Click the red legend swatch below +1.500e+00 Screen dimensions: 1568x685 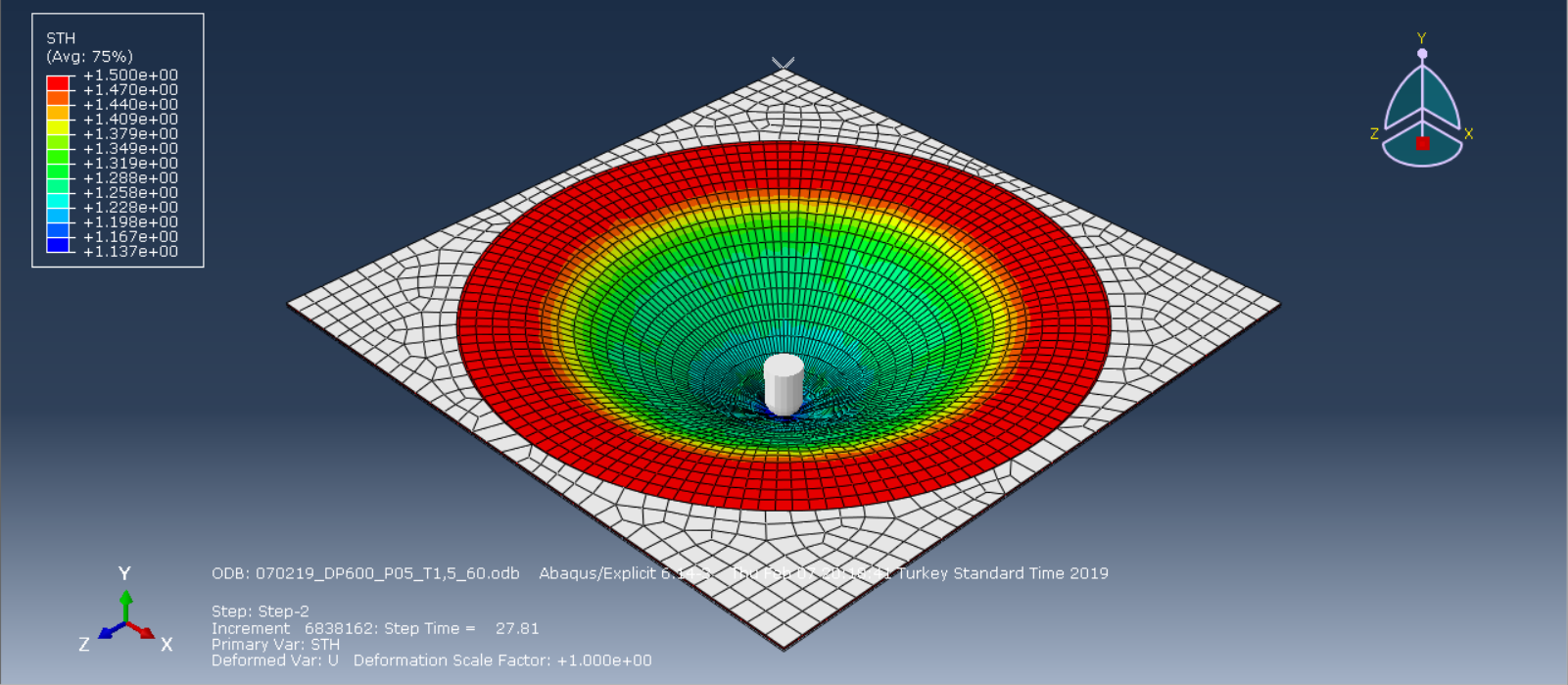[x=58, y=83]
